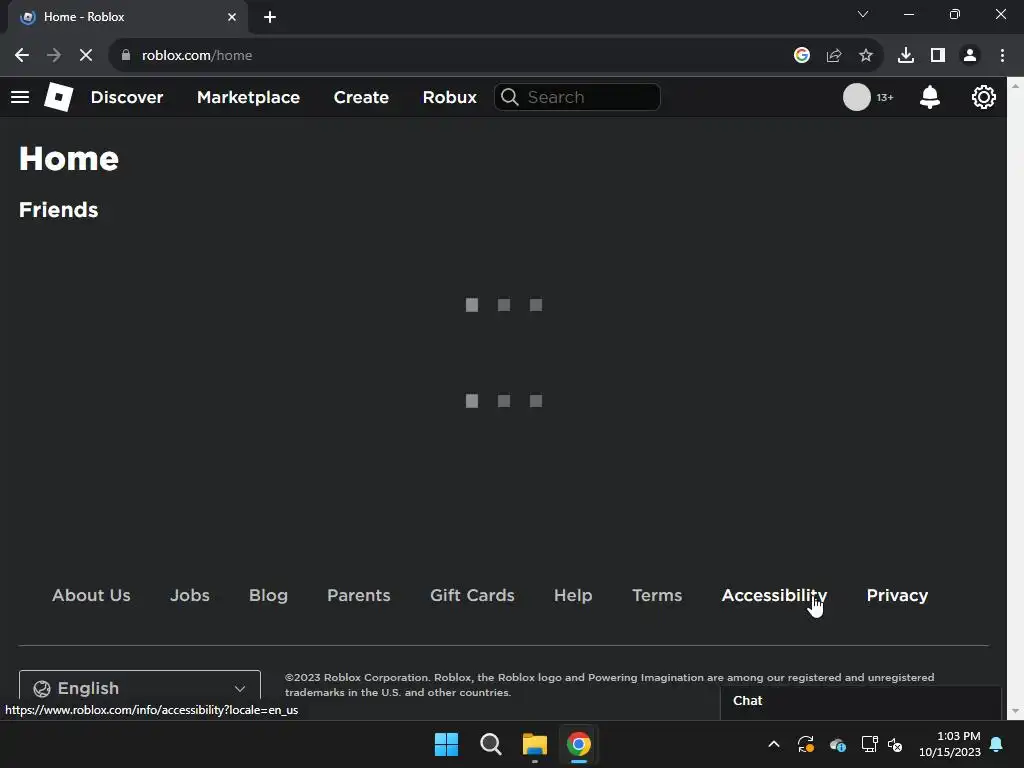Image resolution: width=1024 pixels, height=768 pixels.
Task: Open the Marketplace page
Action: point(248,97)
